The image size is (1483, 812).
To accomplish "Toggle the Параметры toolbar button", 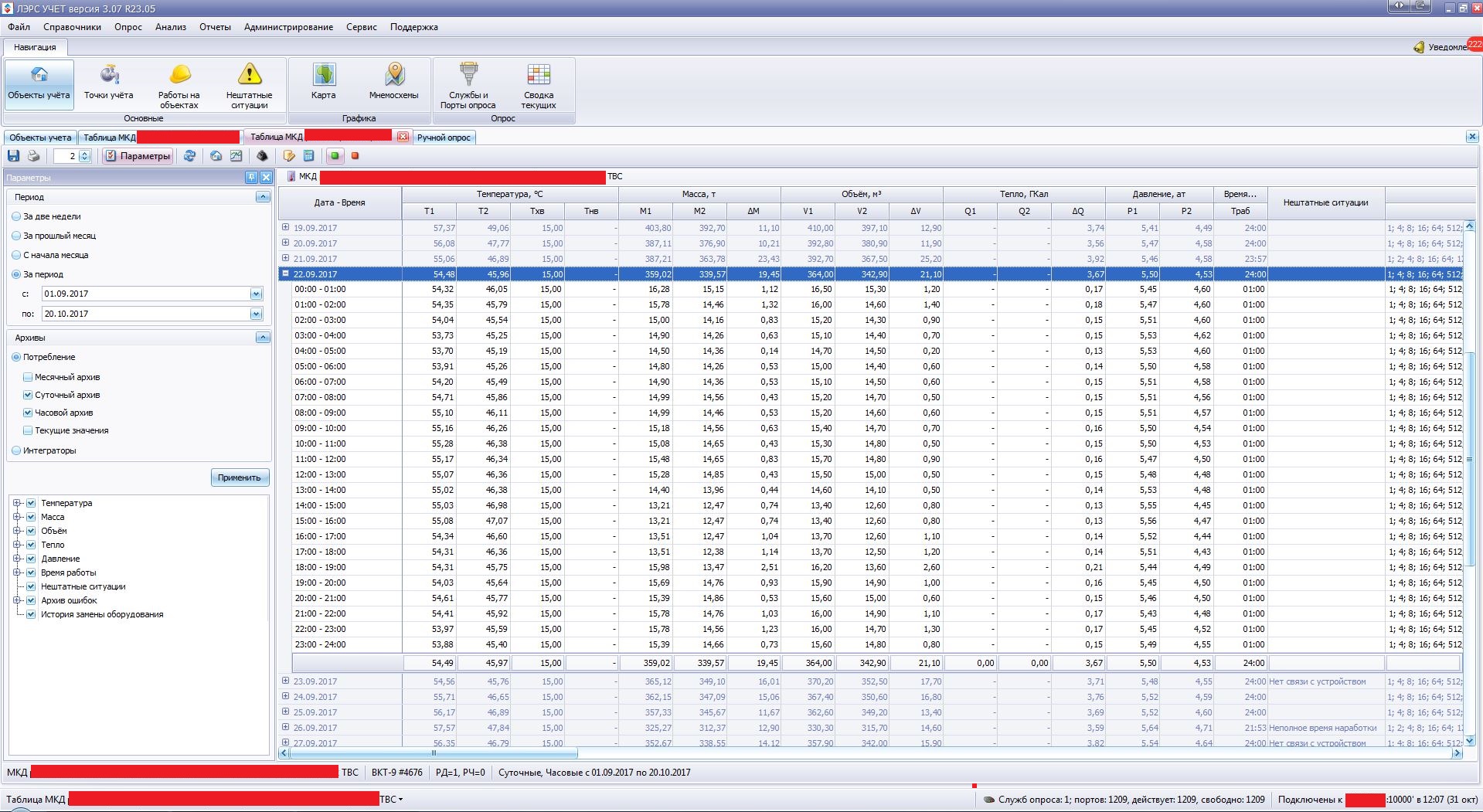I will [x=138, y=156].
